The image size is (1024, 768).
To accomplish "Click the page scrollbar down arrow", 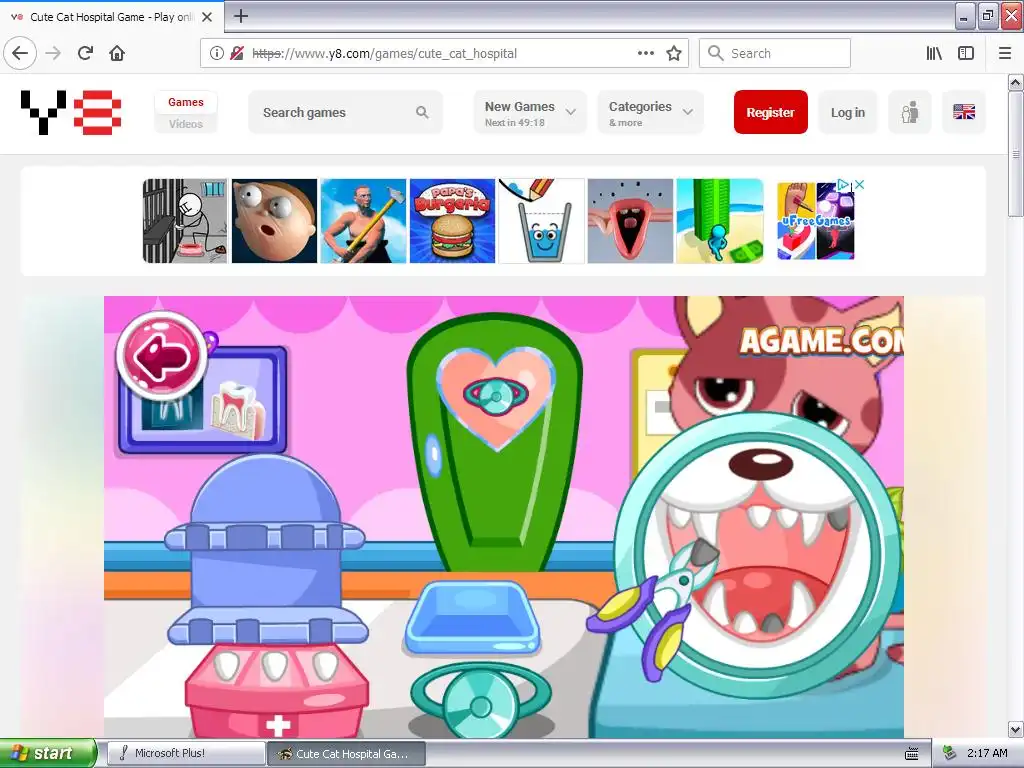I will (x=1015, y=729).
